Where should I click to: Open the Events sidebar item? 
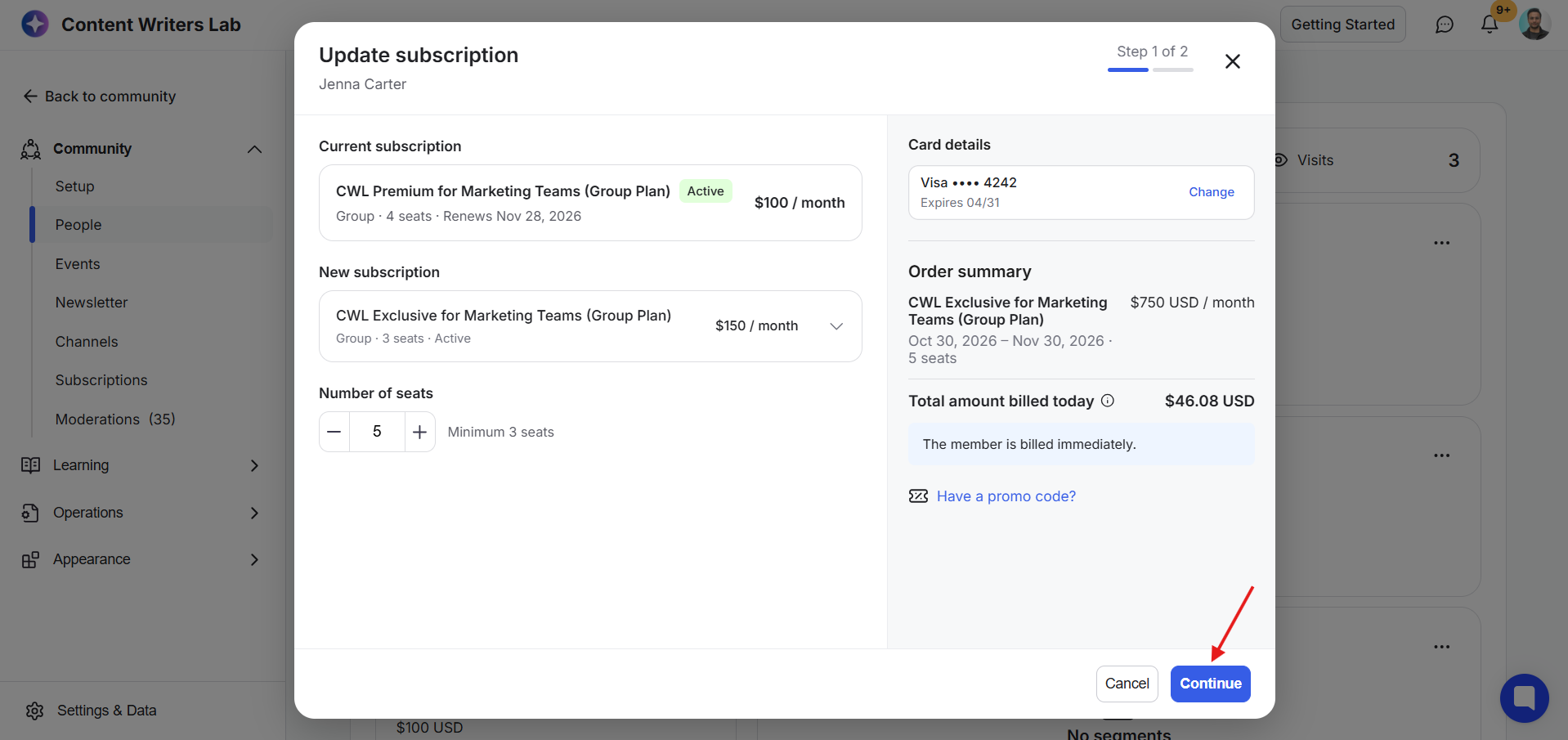tap(78, 264)
